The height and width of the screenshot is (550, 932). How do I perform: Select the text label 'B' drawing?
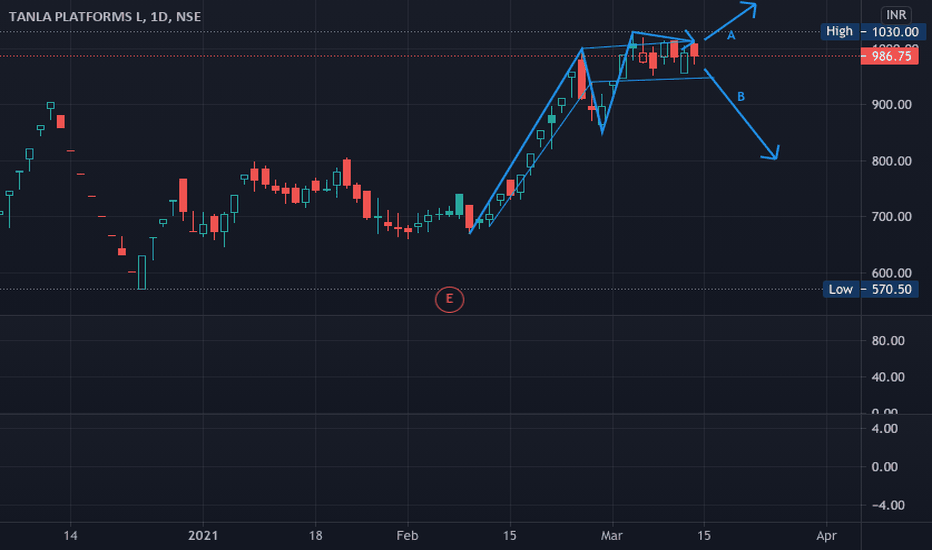click(741, 96)
